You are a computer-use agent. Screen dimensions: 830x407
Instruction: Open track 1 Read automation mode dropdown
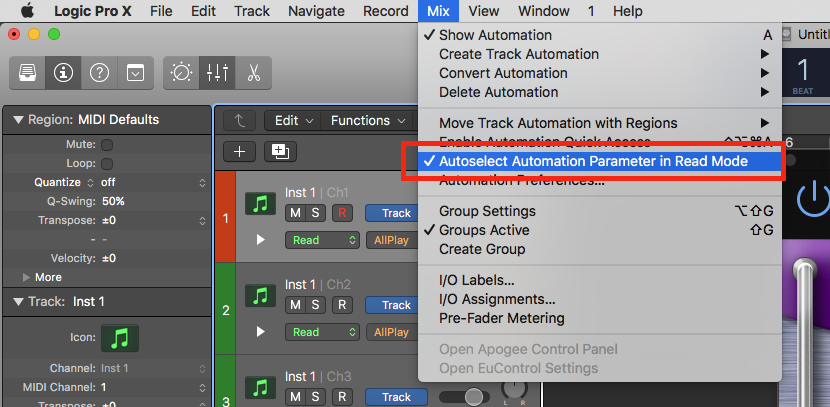click(322, 240)
